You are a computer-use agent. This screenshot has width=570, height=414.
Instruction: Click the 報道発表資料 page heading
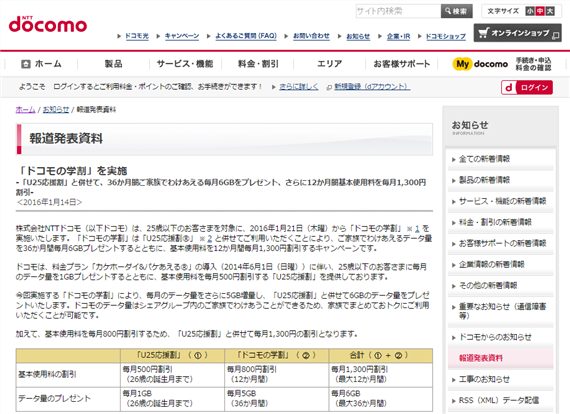click(66, 138)
